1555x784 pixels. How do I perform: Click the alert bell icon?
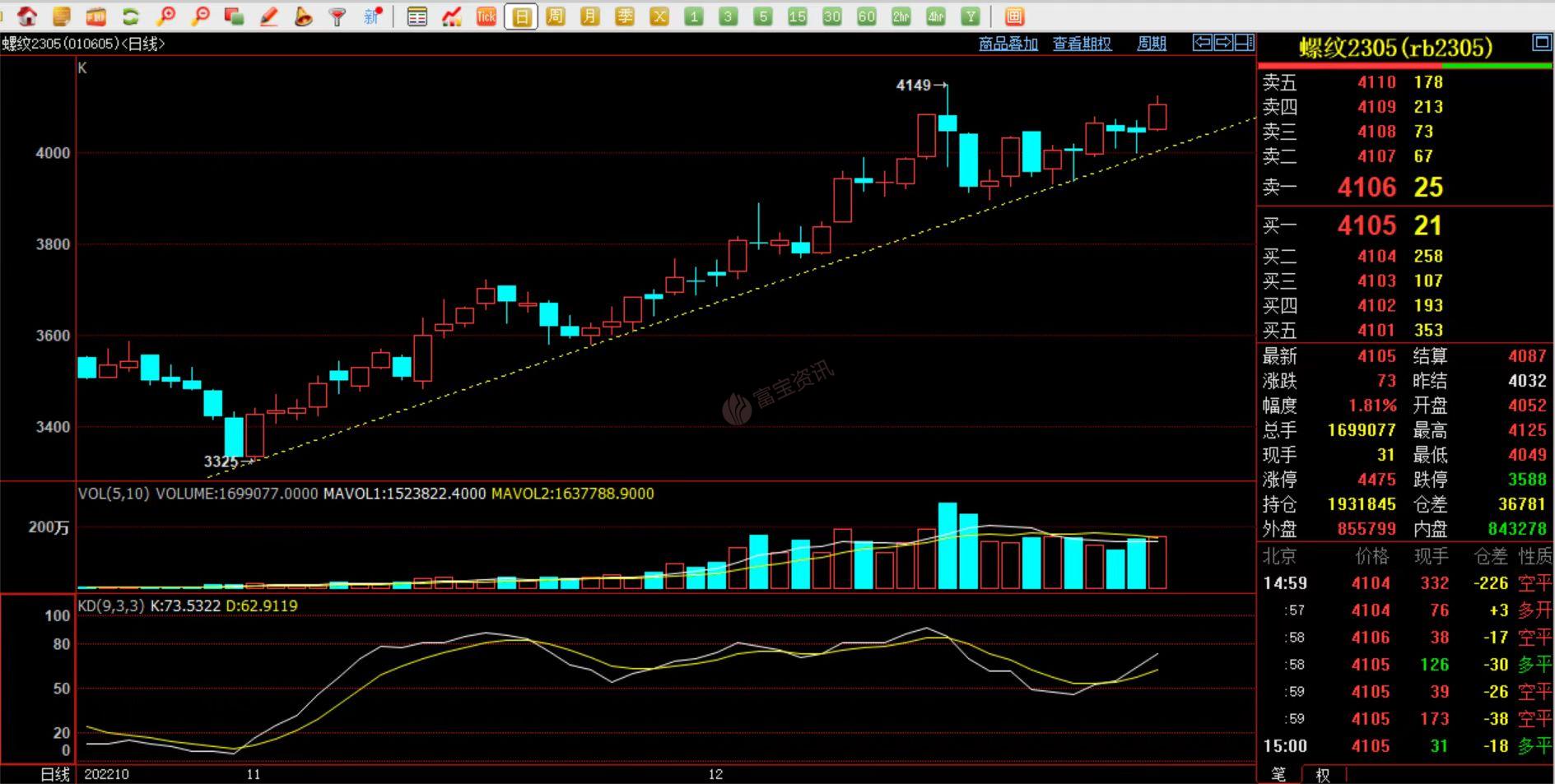[x=304, y=16]
